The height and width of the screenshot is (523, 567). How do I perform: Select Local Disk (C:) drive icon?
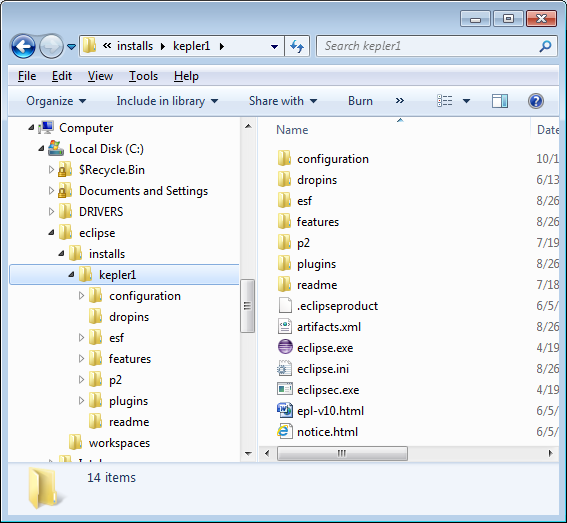coord(56,148)
